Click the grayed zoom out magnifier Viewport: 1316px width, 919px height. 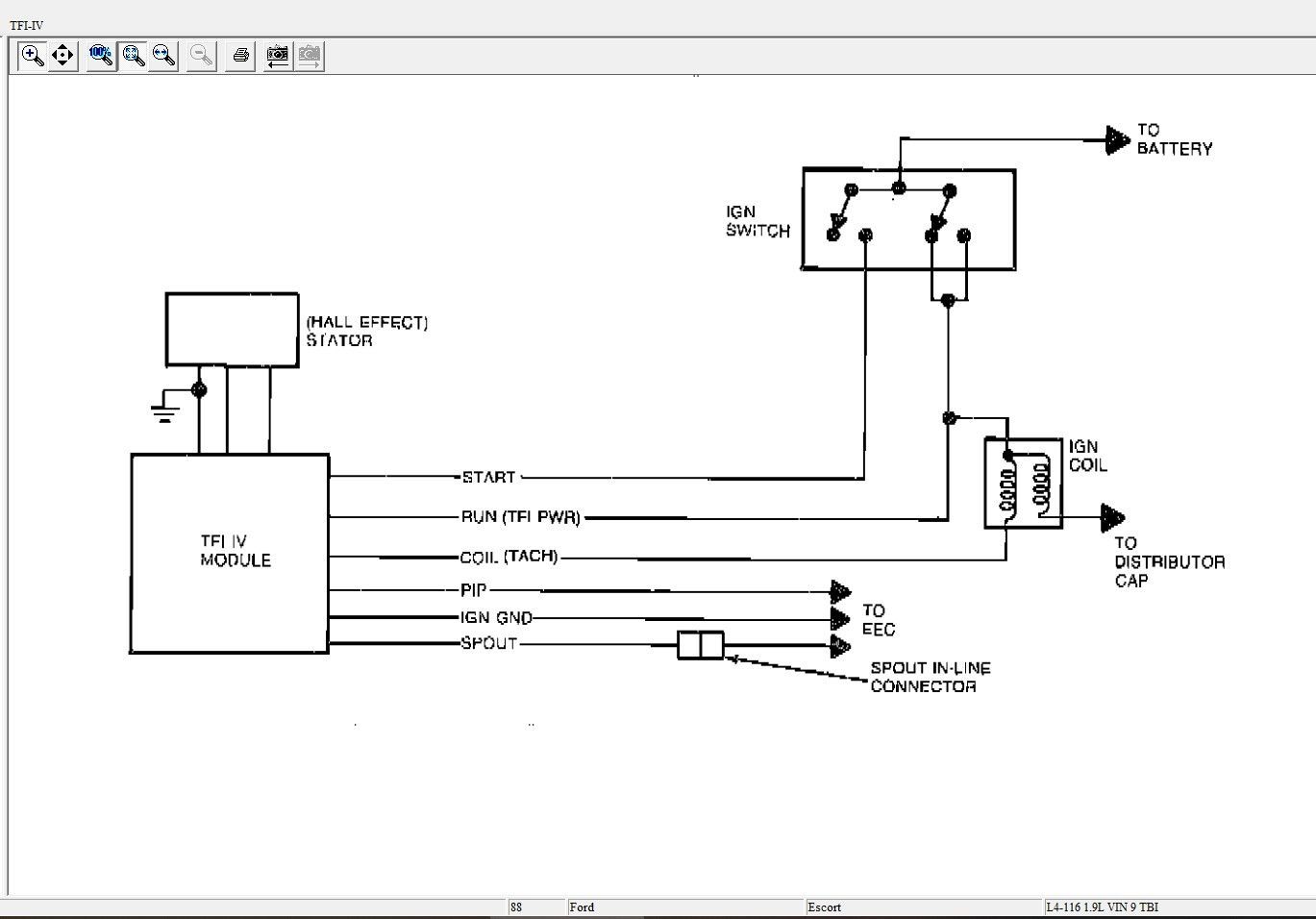click(x=201, y=56)
